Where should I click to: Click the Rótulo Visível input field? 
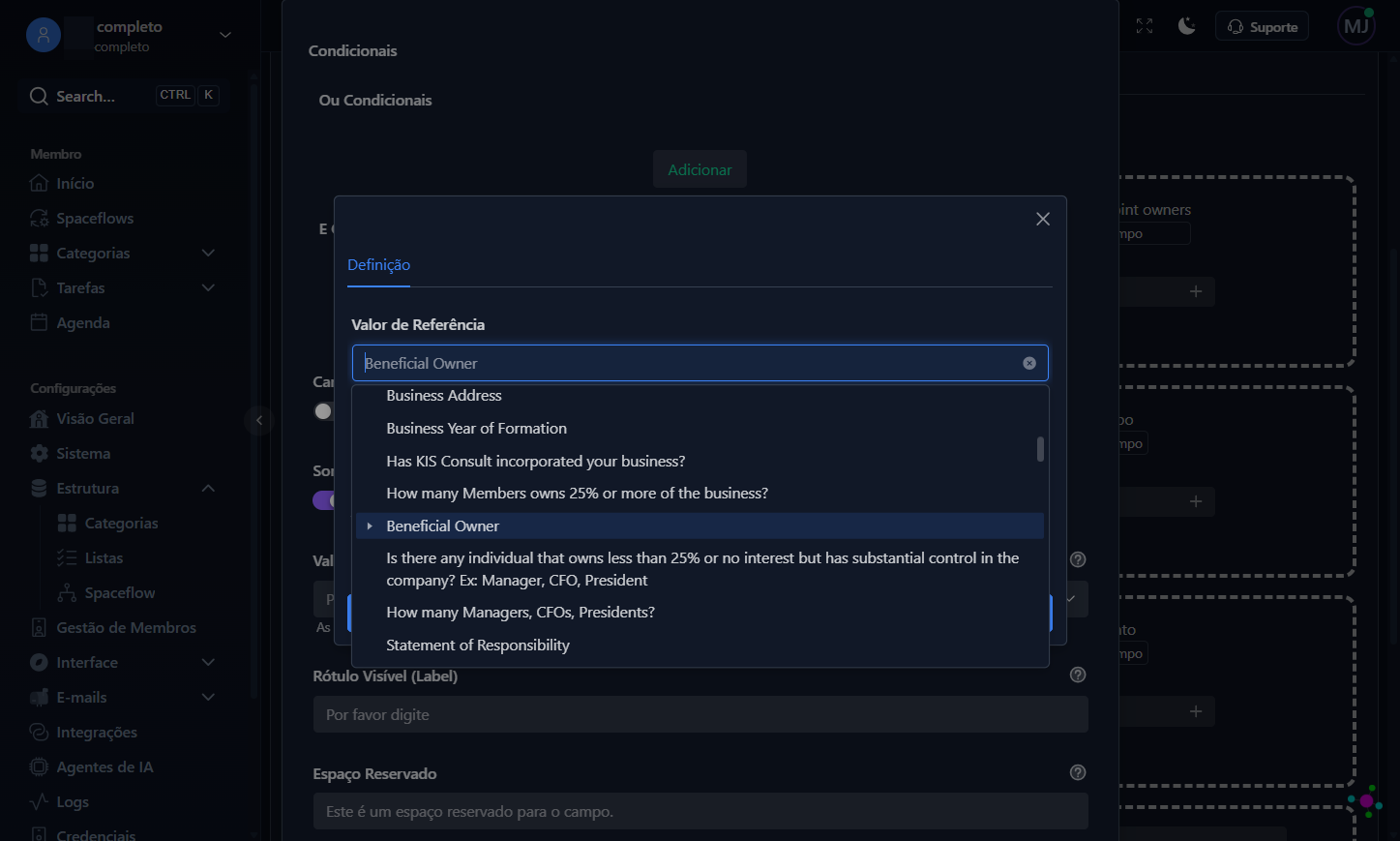(x=700, y=714)
